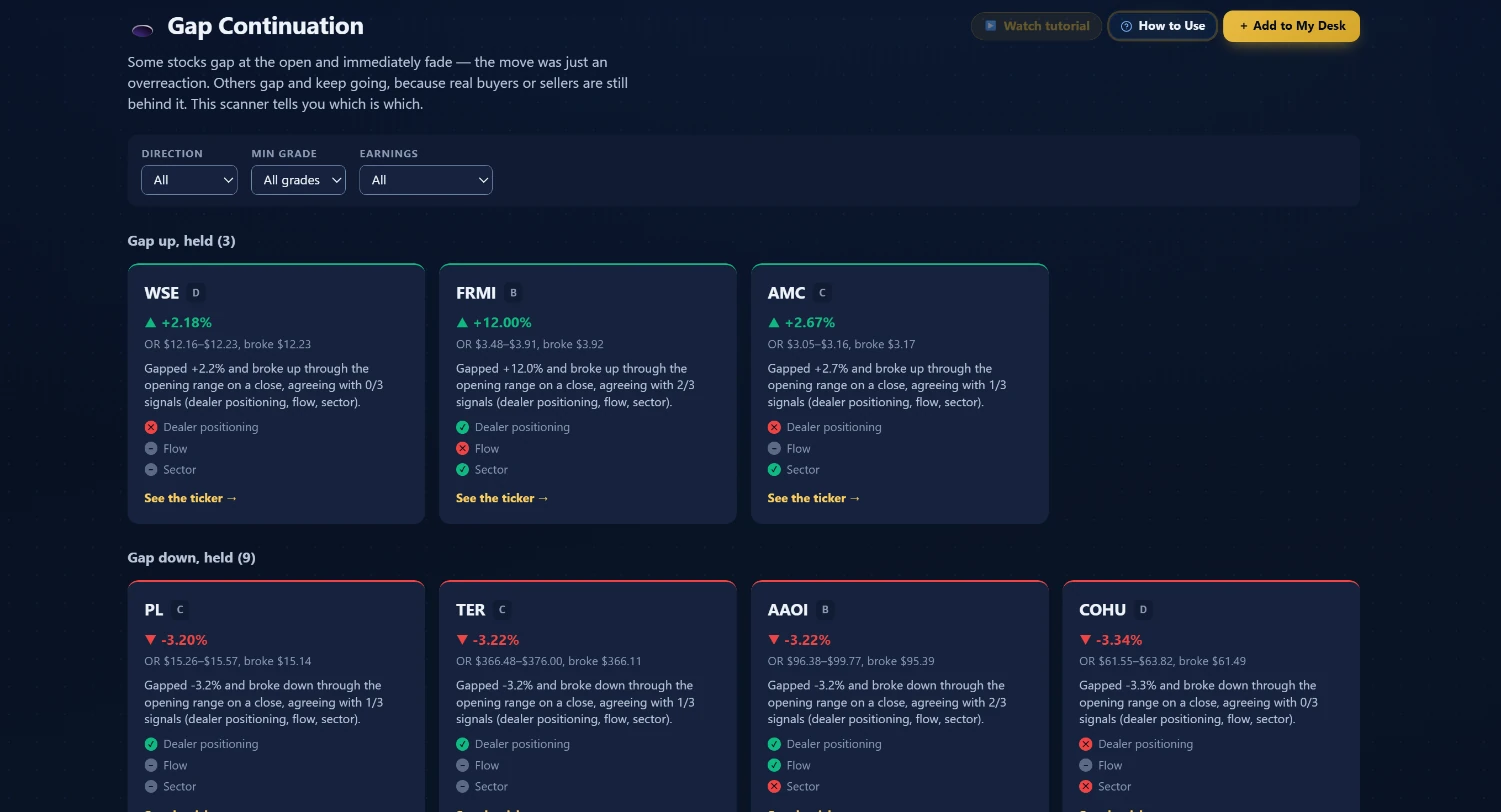Click AAOI Flow green check icon

pyautogui.click(x=774, y=765)
